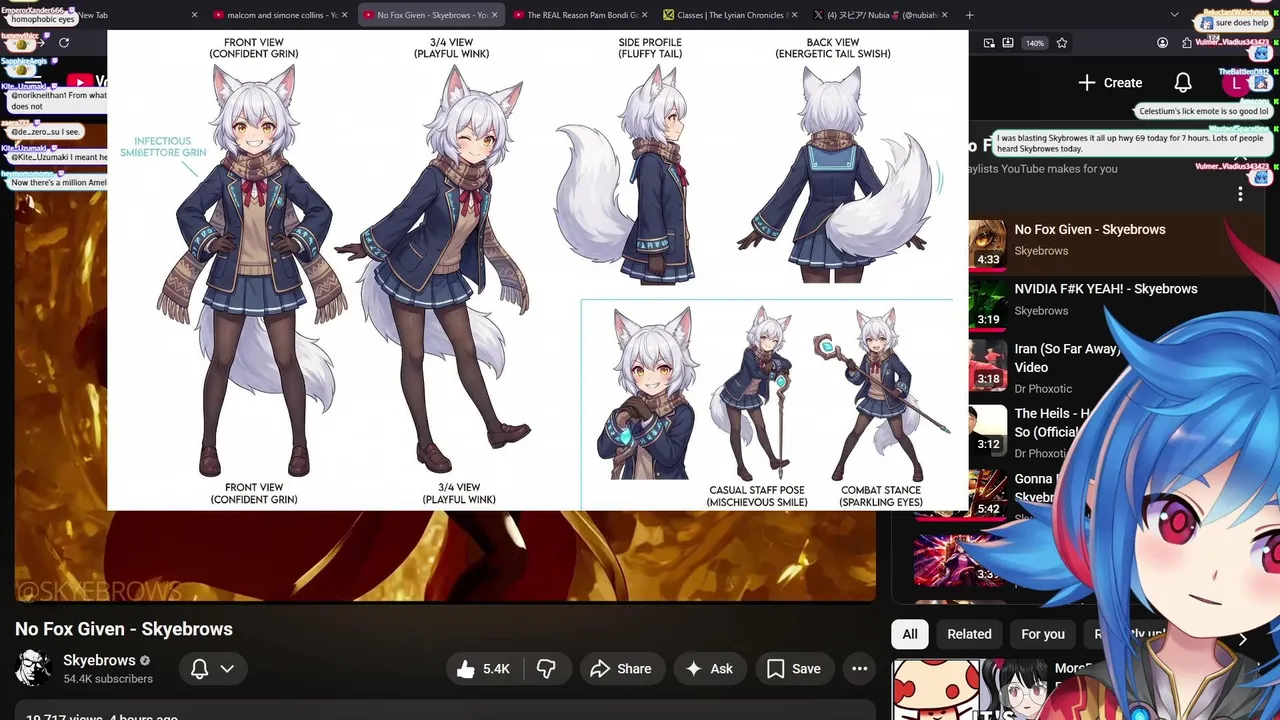Open the No Fox Given playlist thumbnail
The width and height of the screenshot is (1280, 720).
(987, 244)
